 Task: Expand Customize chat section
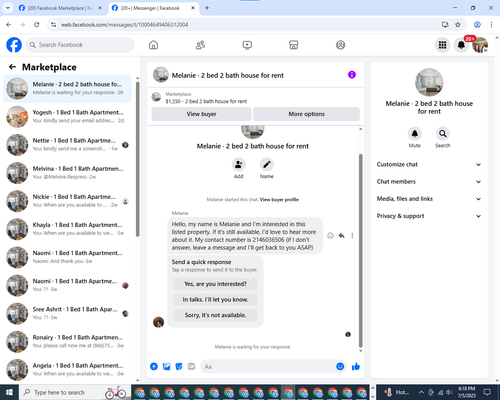(x=429, y=164)
